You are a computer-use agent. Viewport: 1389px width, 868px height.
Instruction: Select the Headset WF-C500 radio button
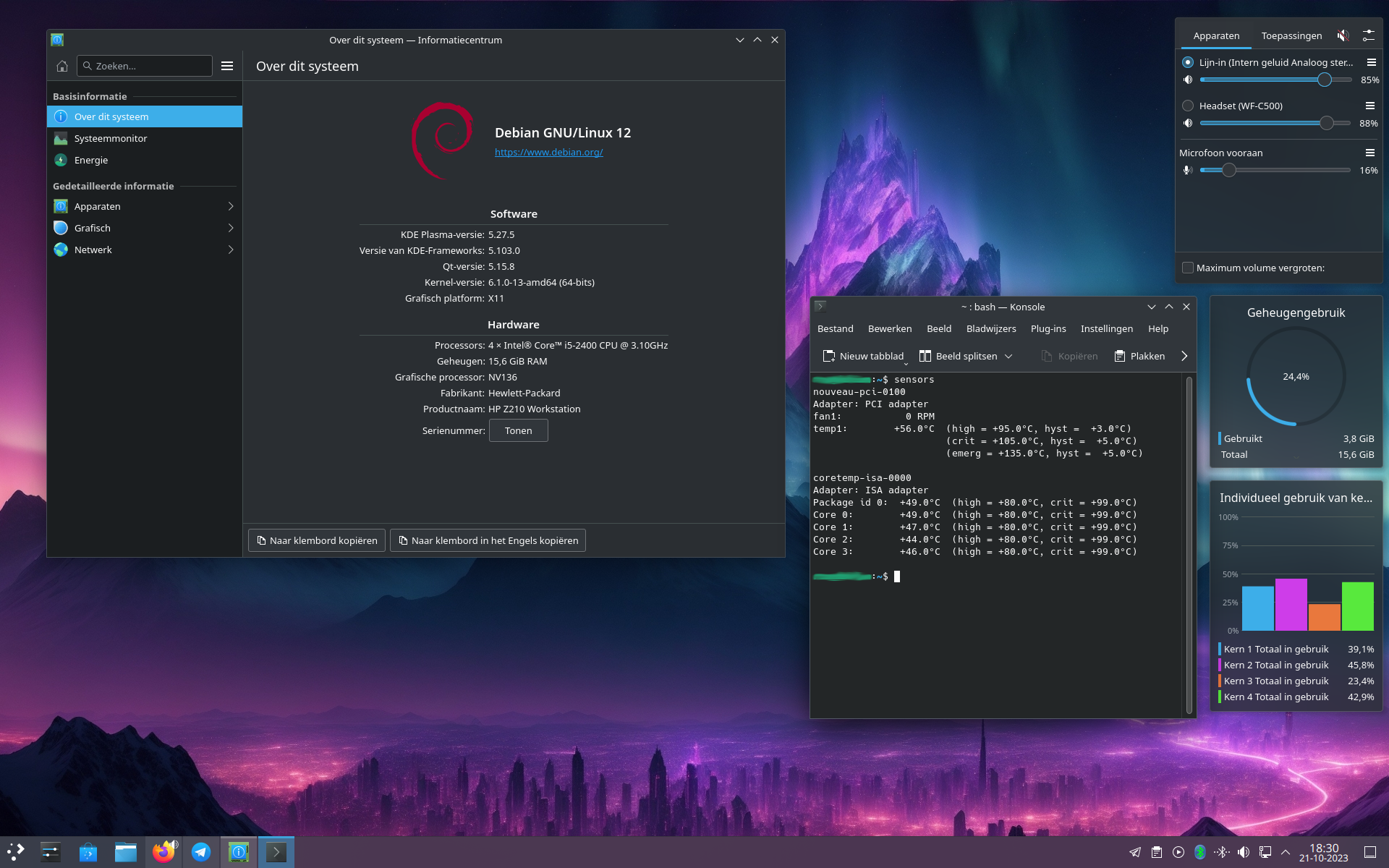pyautogui.click(x=1188, y=106)
